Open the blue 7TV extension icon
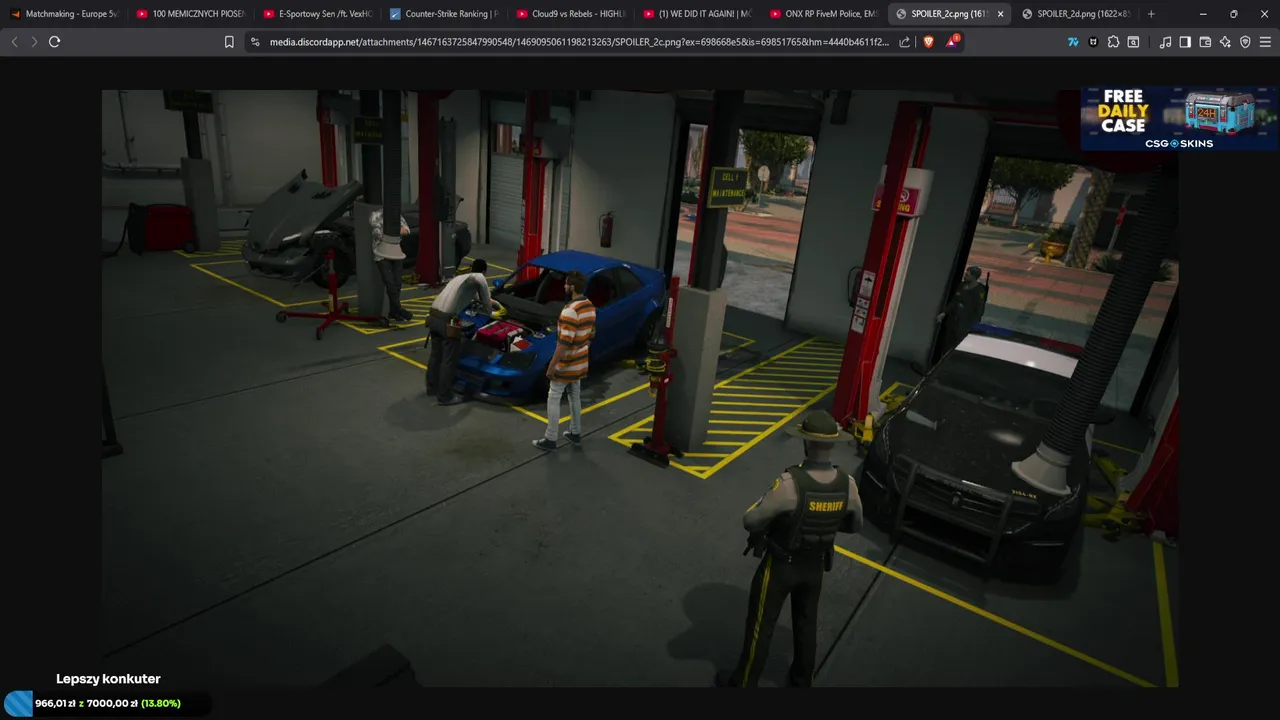1280x720 pixels. click(x=1073, y=42)
